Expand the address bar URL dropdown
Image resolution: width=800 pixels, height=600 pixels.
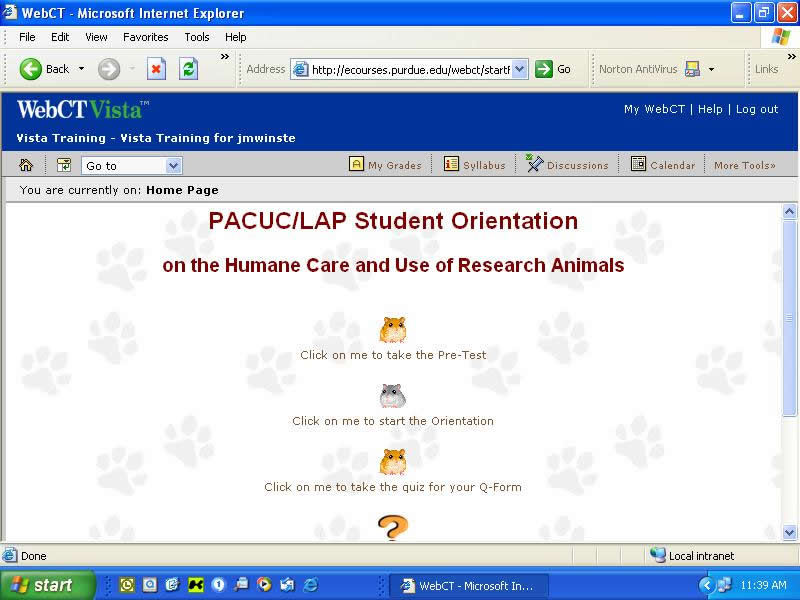(x=520, y=69)
